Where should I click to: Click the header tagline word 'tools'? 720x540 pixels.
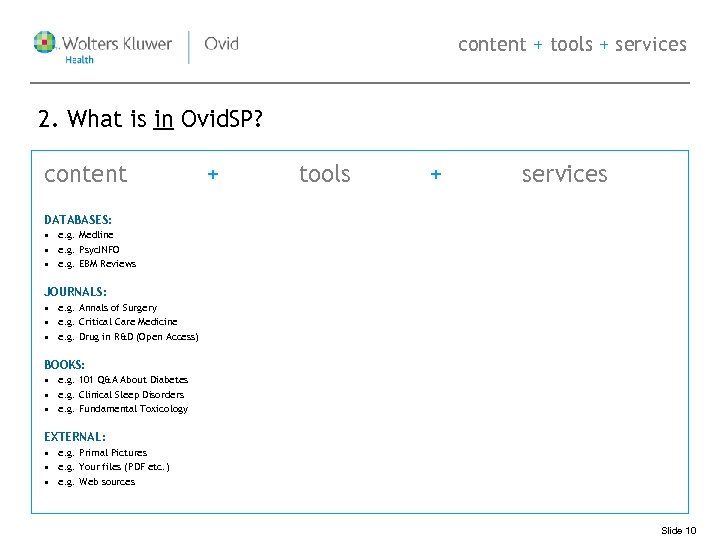[x=571, y=45]
